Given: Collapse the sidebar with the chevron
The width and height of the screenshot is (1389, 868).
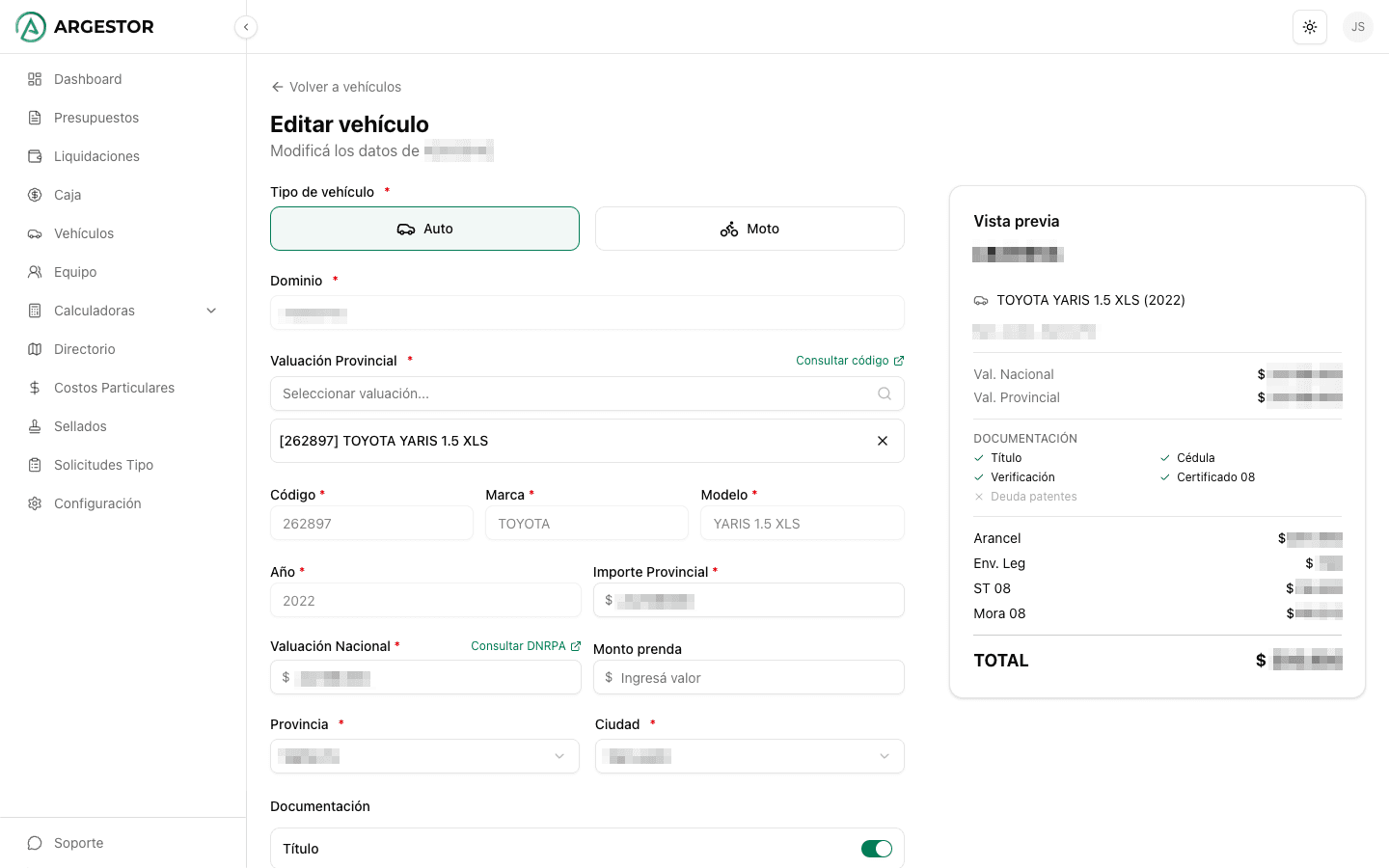Looking at the screenshot, I should pyautogui.click(x=246, y=27).
